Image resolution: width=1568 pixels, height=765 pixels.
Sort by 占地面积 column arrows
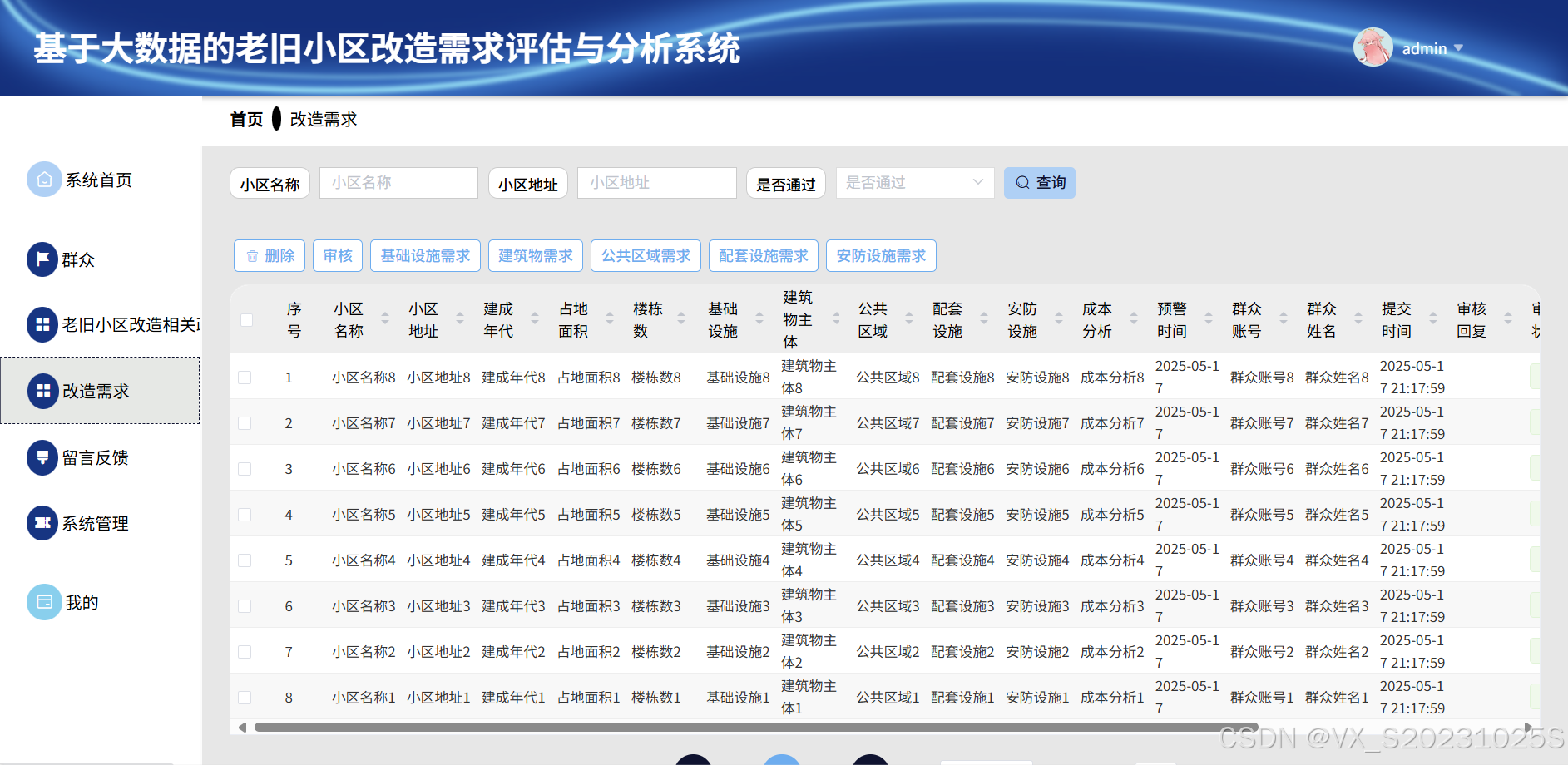(x=610, y=318)
